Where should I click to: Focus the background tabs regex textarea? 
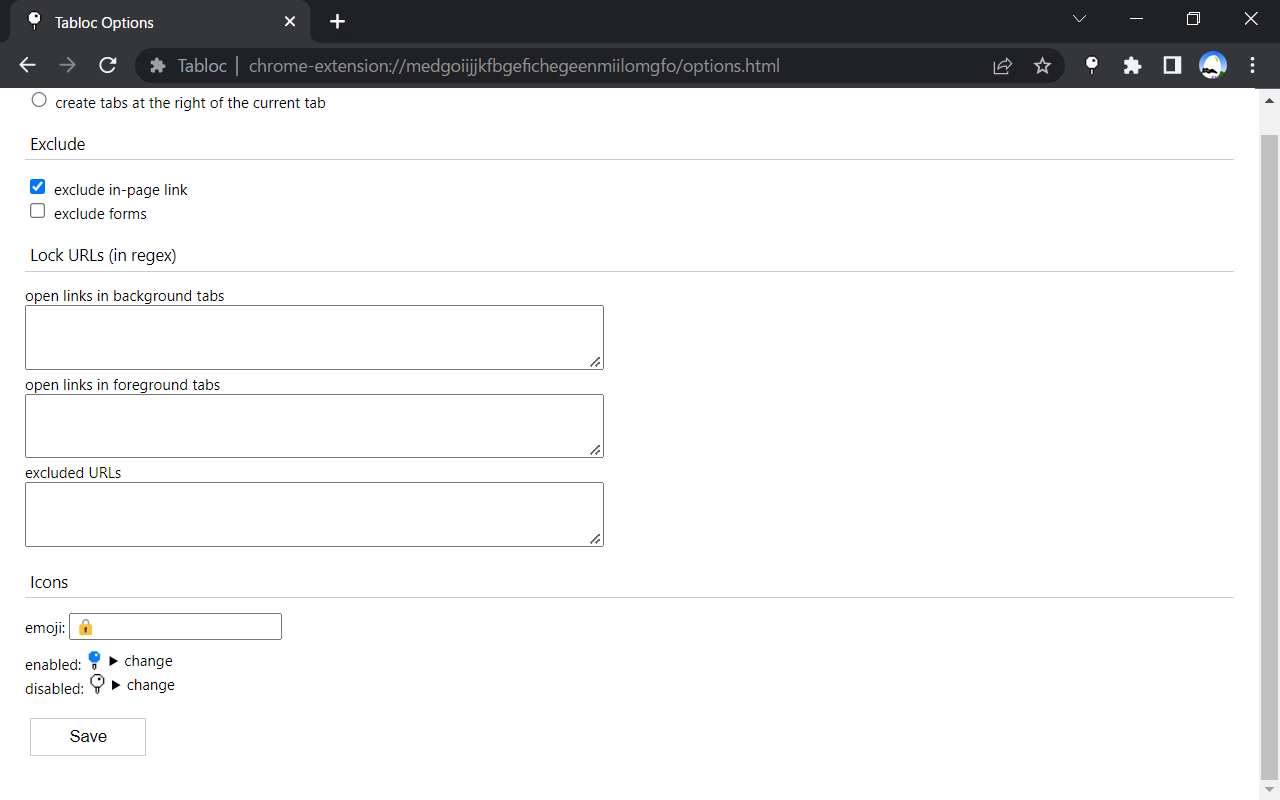tap(314, 338)
